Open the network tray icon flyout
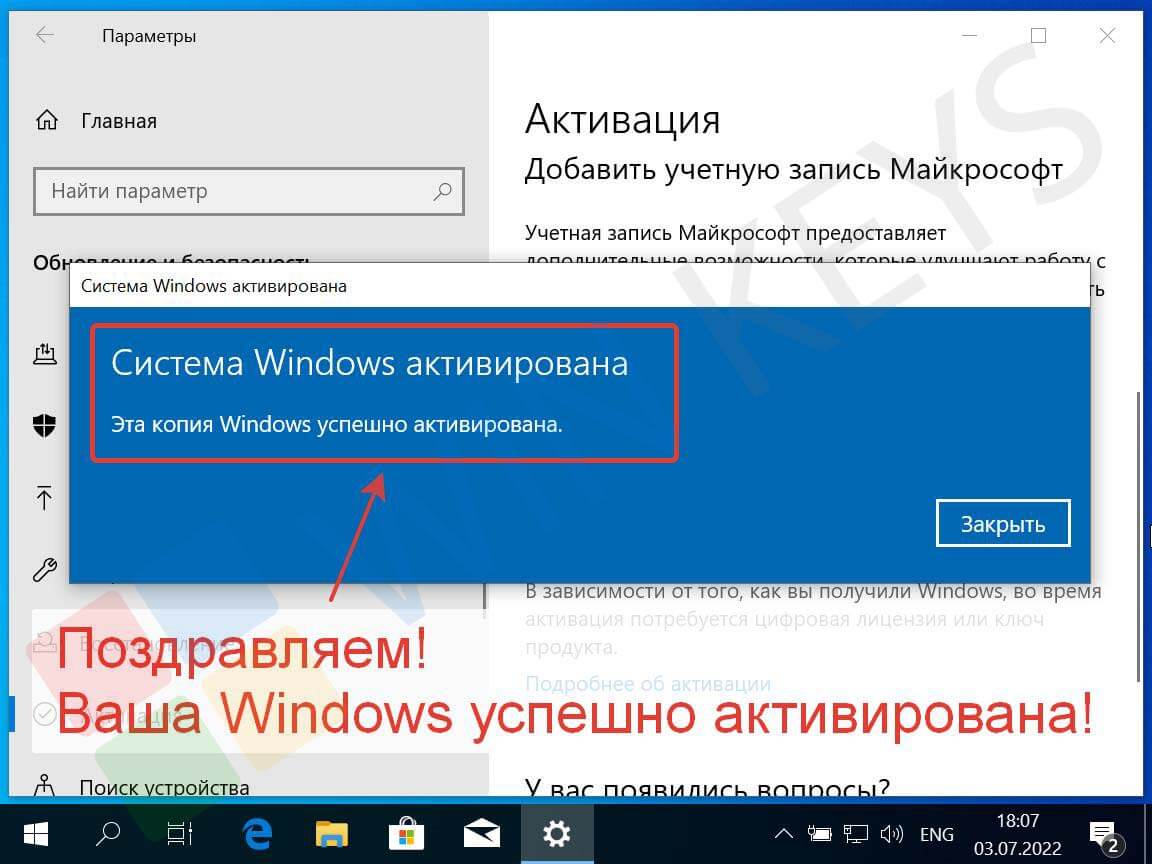The image size is (1152, 864). click(855, 834)
